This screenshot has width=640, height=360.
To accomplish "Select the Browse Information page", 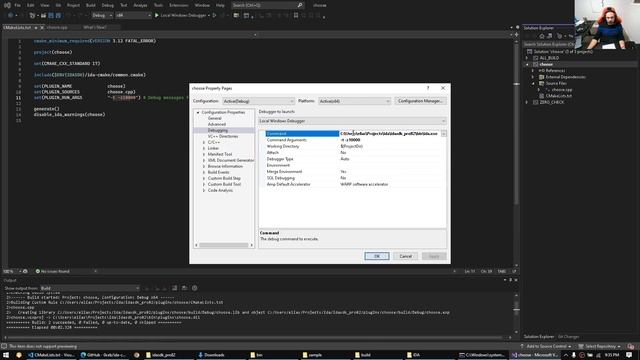I will coord(225,166).
